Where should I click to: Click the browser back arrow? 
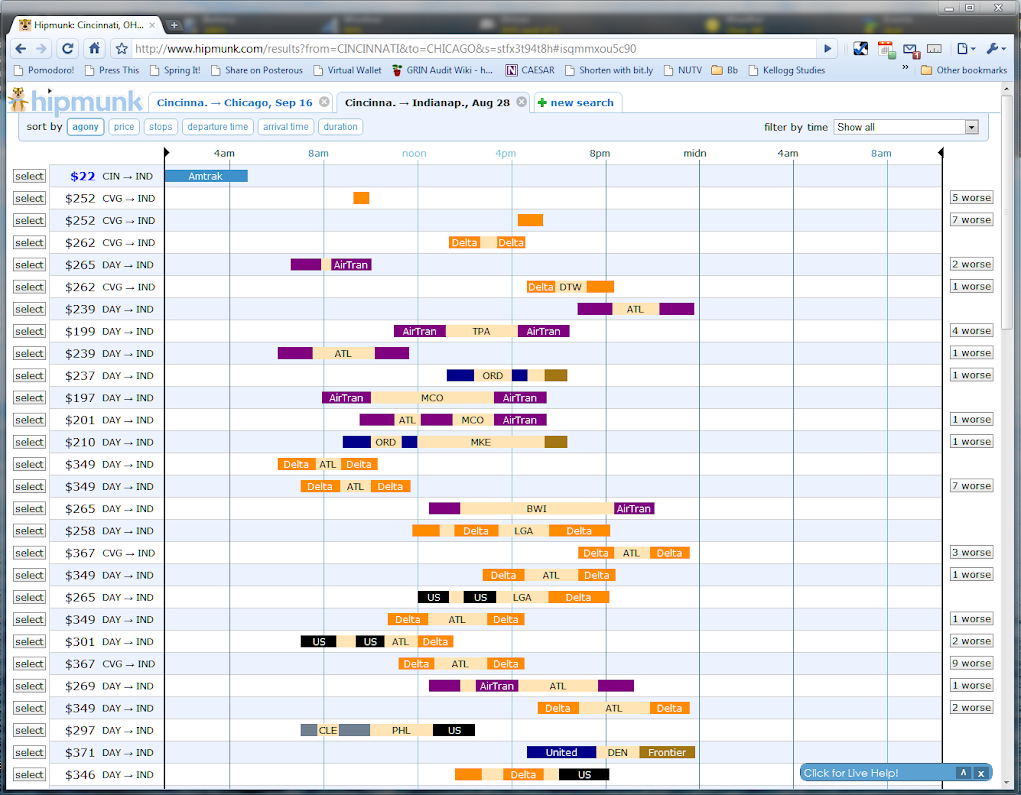click(x=20, y=49)
